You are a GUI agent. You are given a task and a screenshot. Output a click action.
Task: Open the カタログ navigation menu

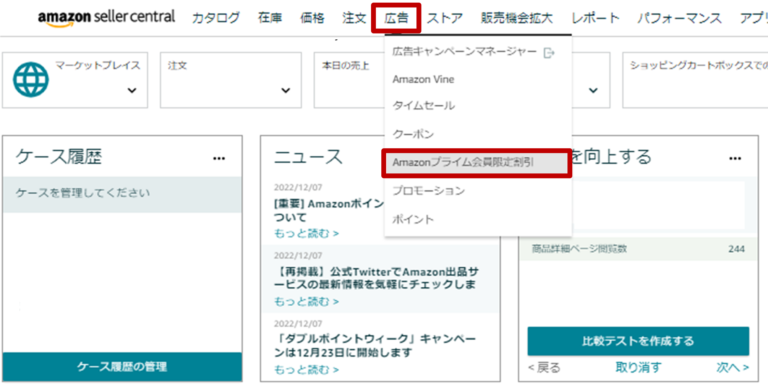coord(216,19)
